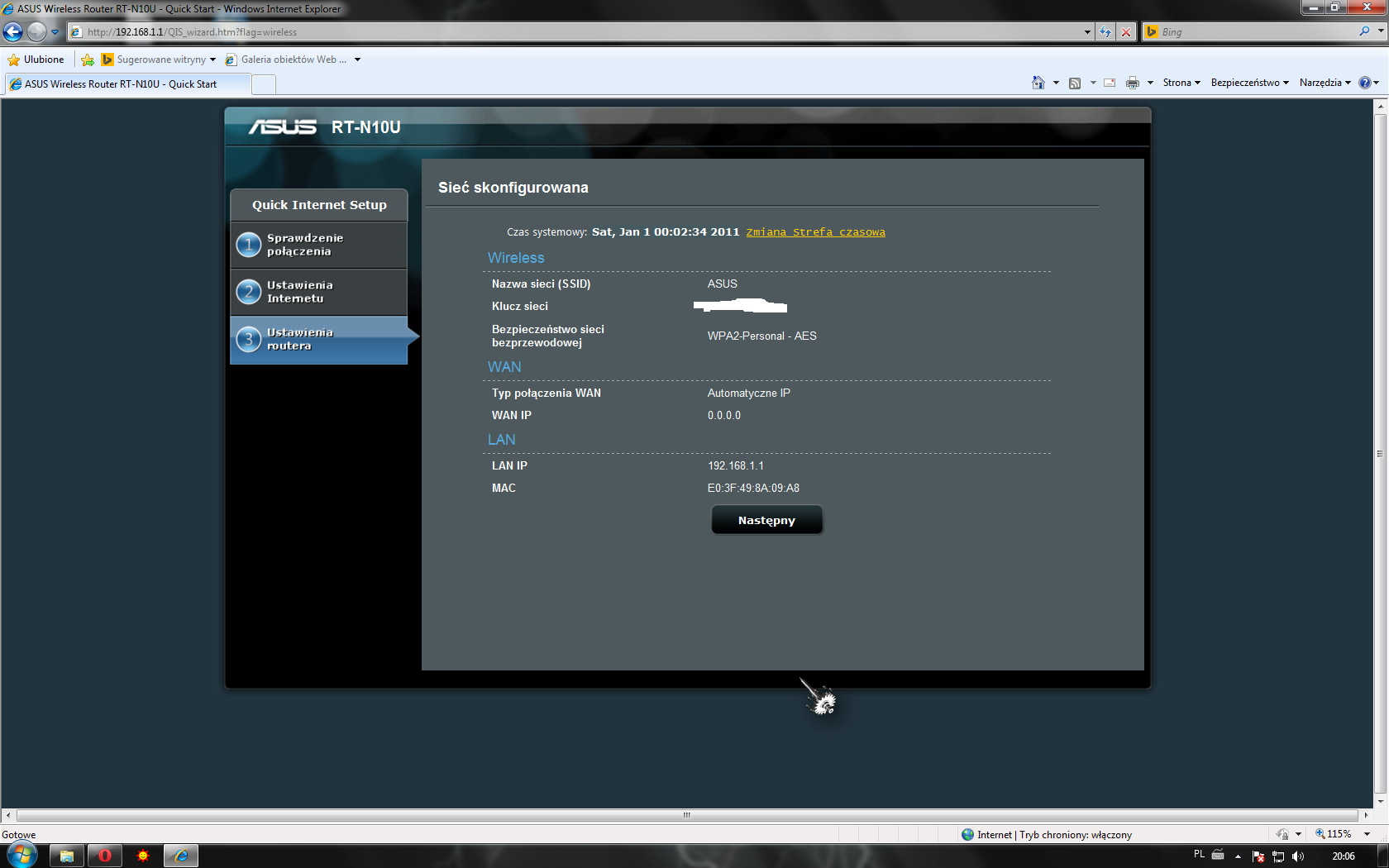The height and width of the screenshot is (868, 1389).
Task: Click the WPA2-Personal - AES value
Action: [x=761, y=336]
